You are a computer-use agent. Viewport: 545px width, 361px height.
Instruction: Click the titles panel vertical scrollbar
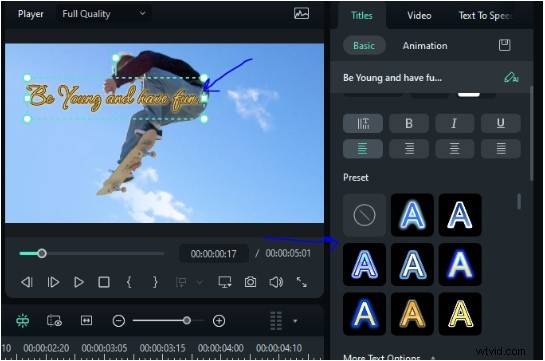[531, 133]
